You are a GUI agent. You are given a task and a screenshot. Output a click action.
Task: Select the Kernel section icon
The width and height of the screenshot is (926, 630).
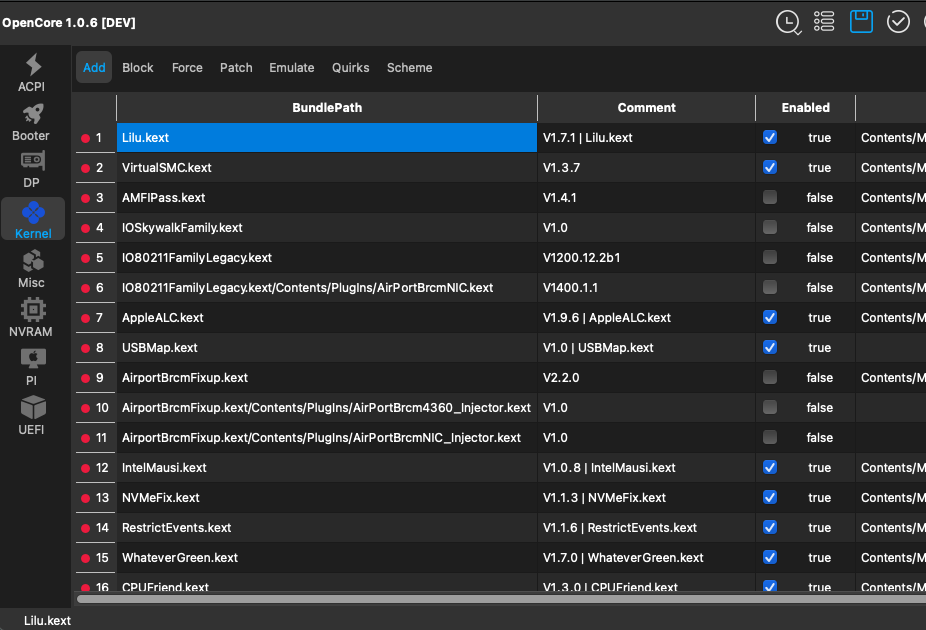point(33,213)
